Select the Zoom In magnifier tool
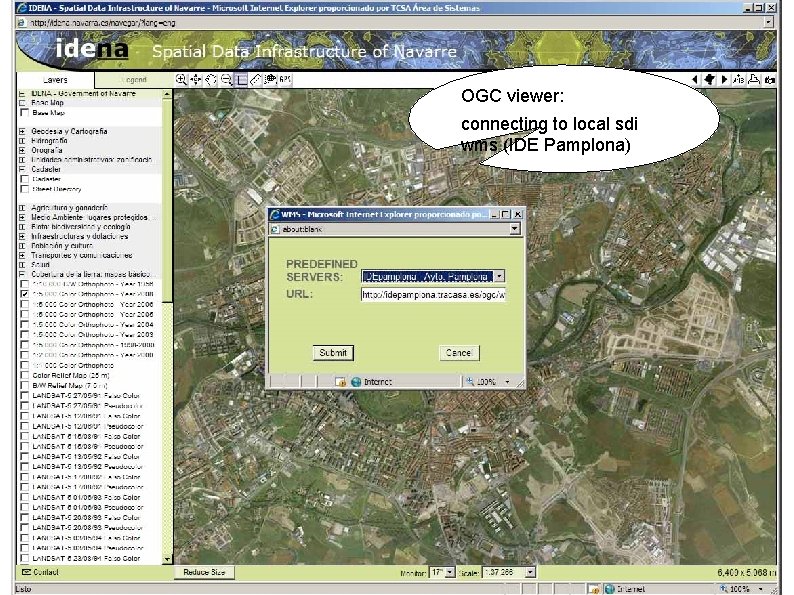Screen dimensions: 794x595 181,80
